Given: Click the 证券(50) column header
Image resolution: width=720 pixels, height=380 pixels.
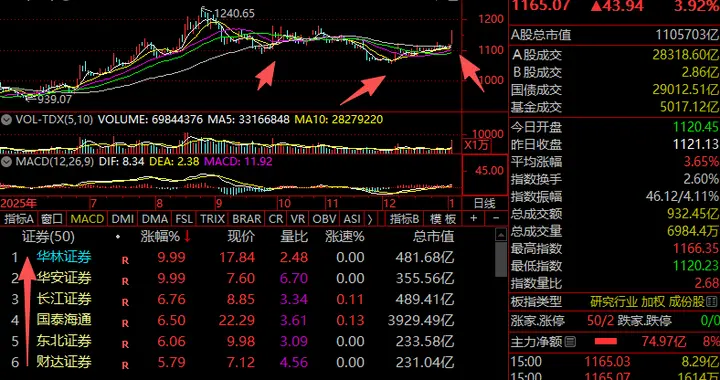Looking at the screenshot, I should pos(48,237).
